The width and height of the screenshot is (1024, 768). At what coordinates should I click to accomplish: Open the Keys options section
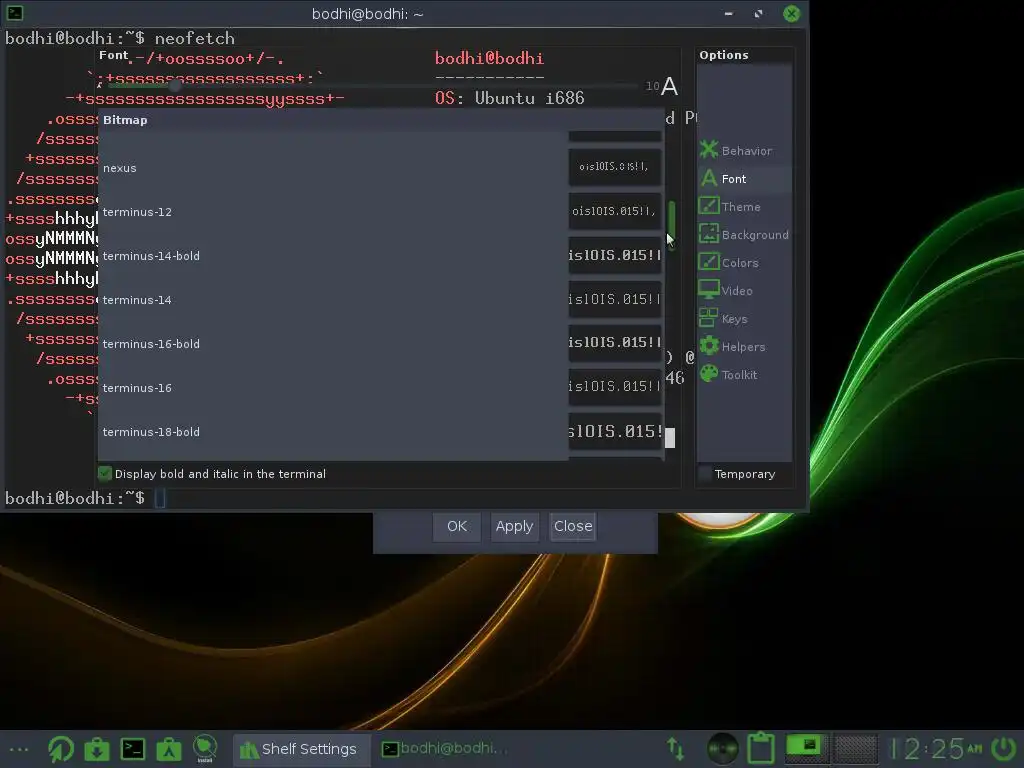tap(744, 319)
